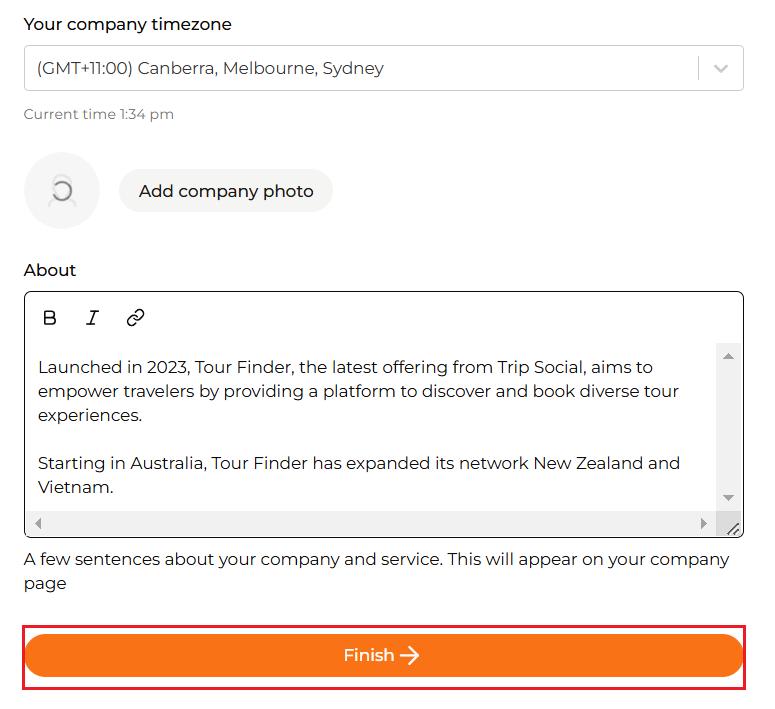This screenshot has width=775, height=709.
Task: Apply bold formatting in About editor
Action: [49, 317]
